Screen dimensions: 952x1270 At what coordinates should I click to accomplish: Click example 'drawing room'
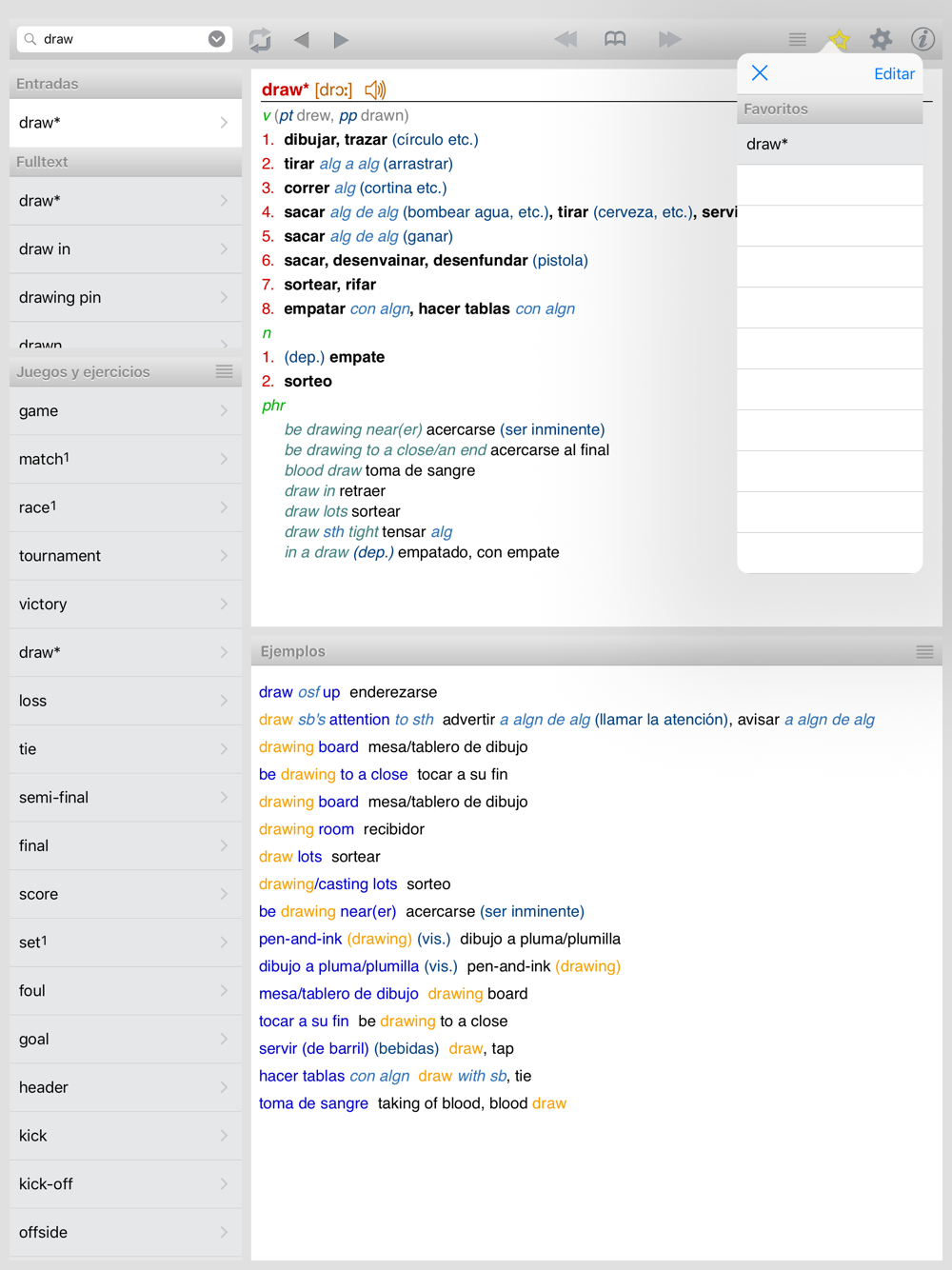click(307, 829)
